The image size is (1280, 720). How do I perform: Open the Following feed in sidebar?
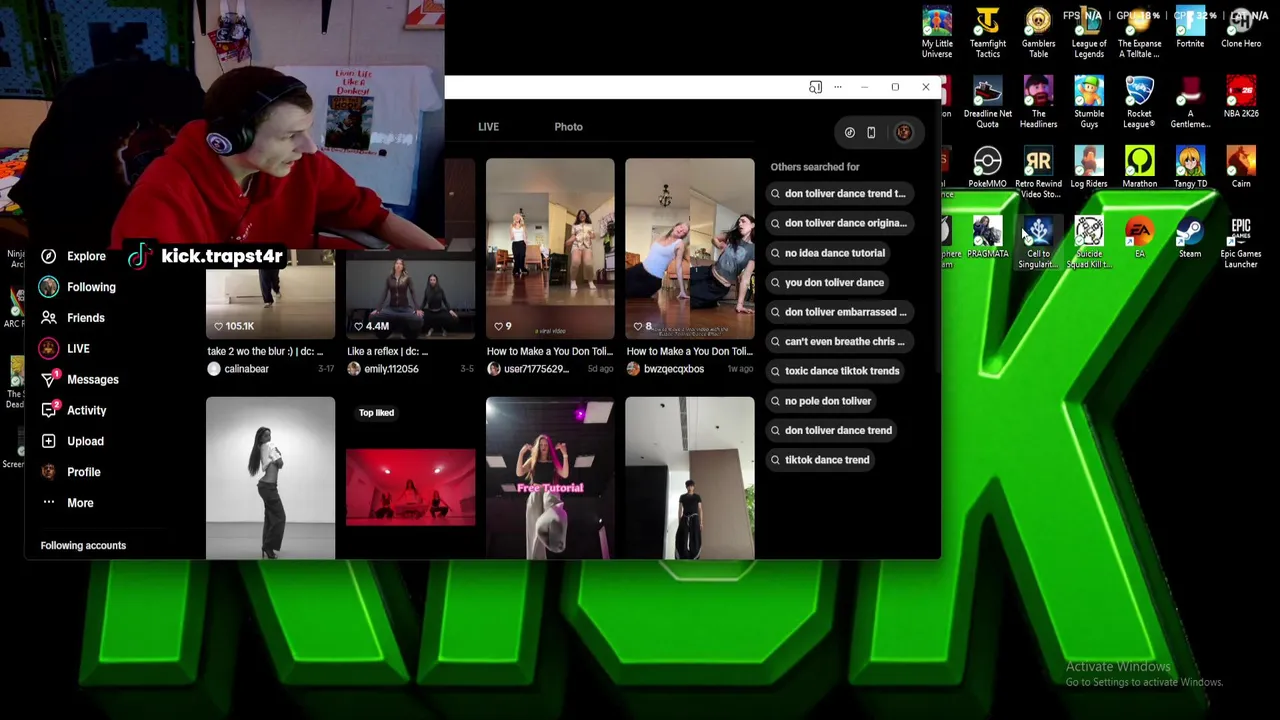78,287
